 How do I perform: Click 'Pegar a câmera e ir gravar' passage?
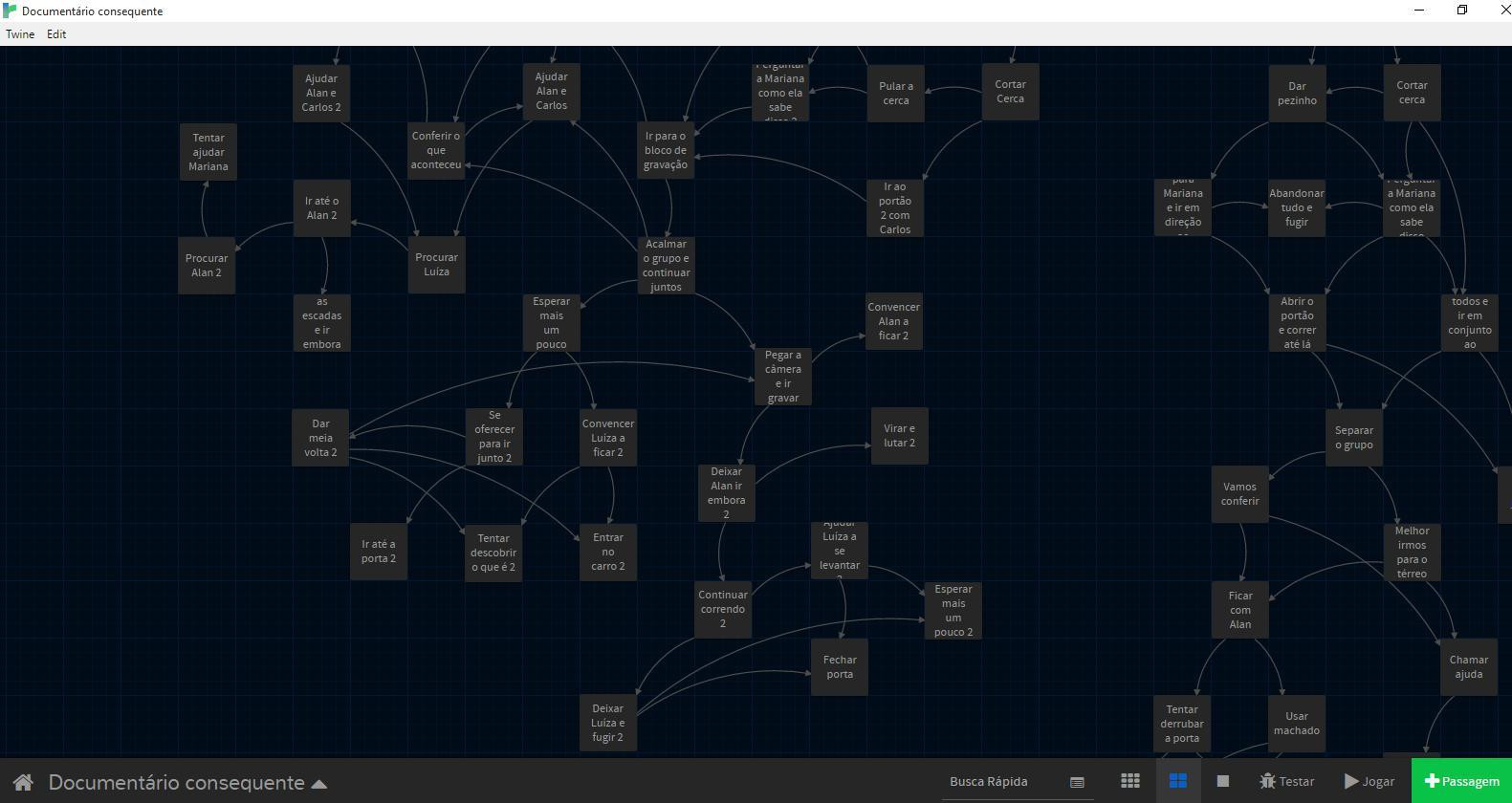[783, 377]
